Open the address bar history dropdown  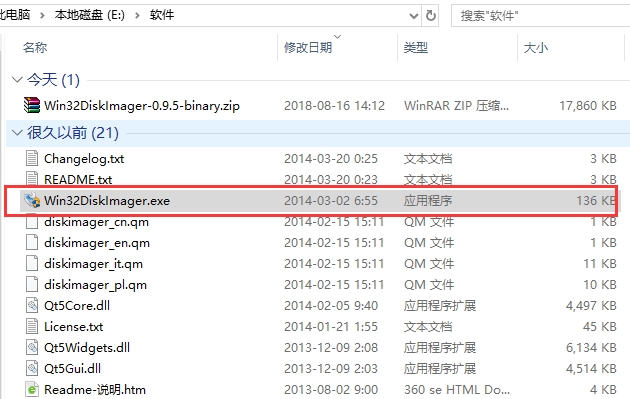click(x=413, y=16)
